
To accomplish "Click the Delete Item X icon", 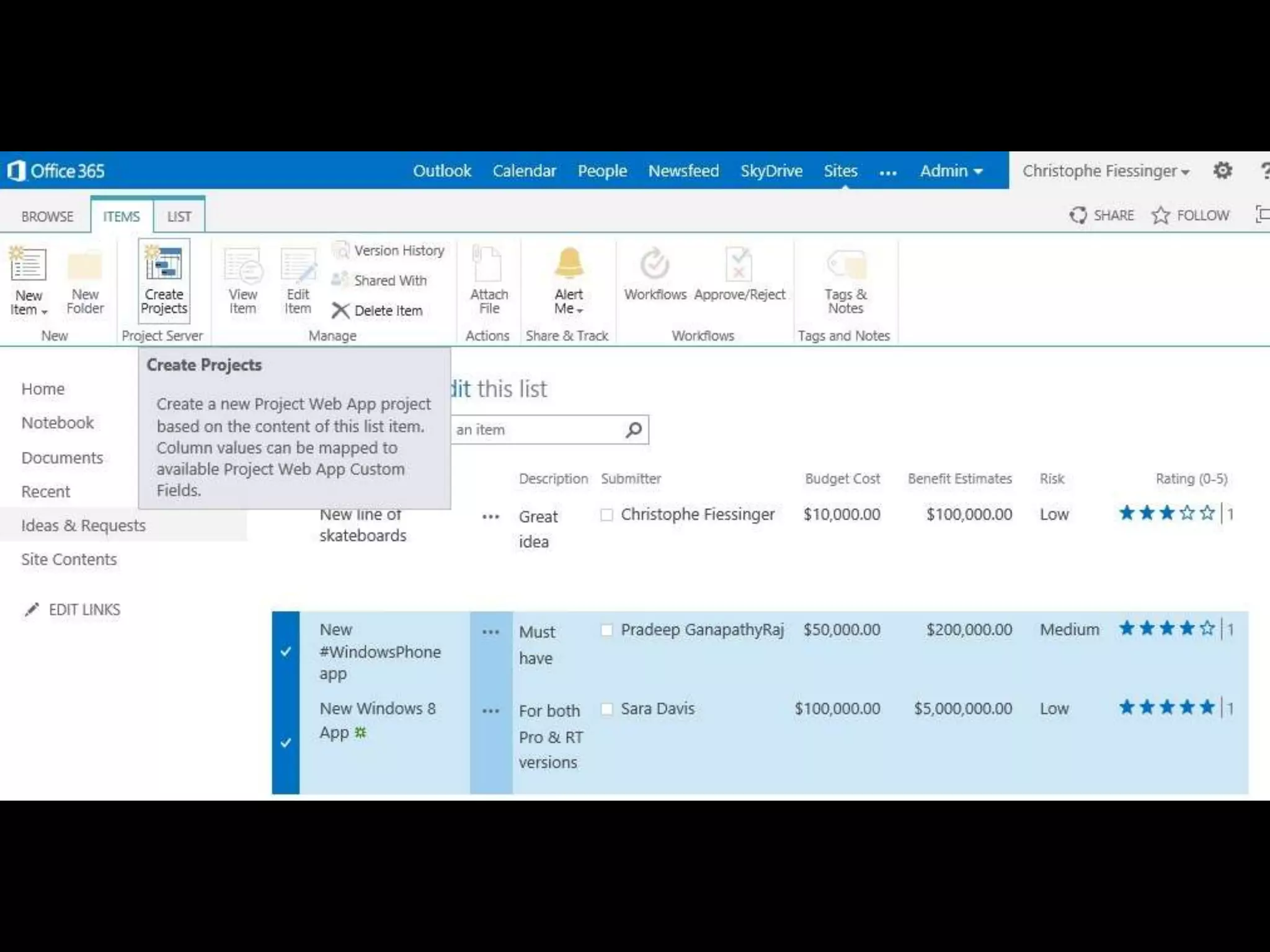I will [x=340, y=311].
